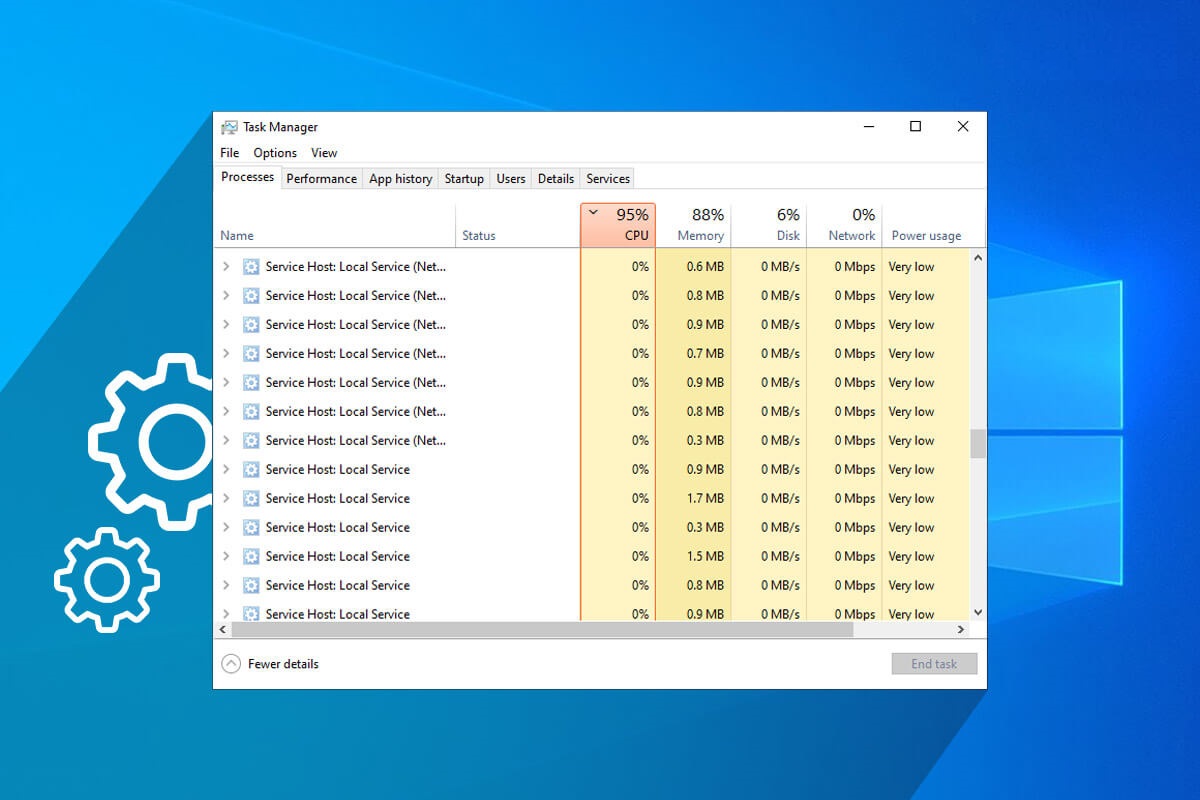Switch to the Details tab
1200x800 pixels.
(556, 179)
